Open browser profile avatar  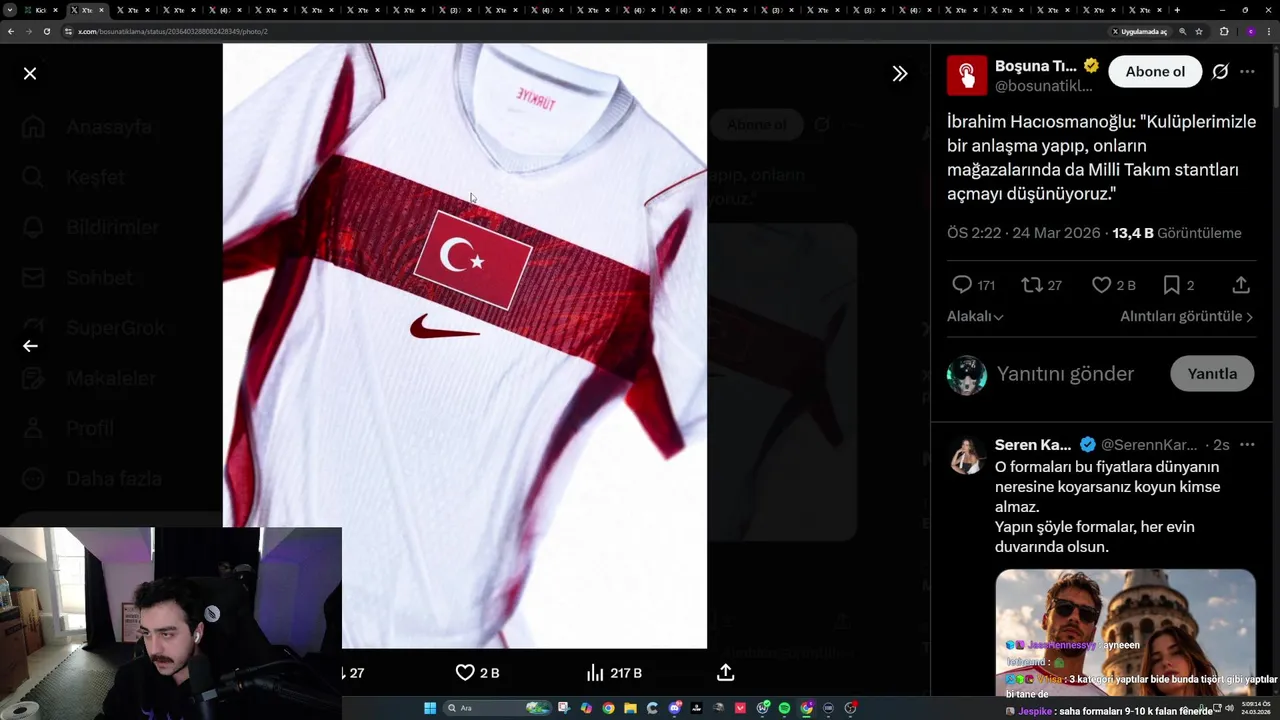coord(1250,31)
